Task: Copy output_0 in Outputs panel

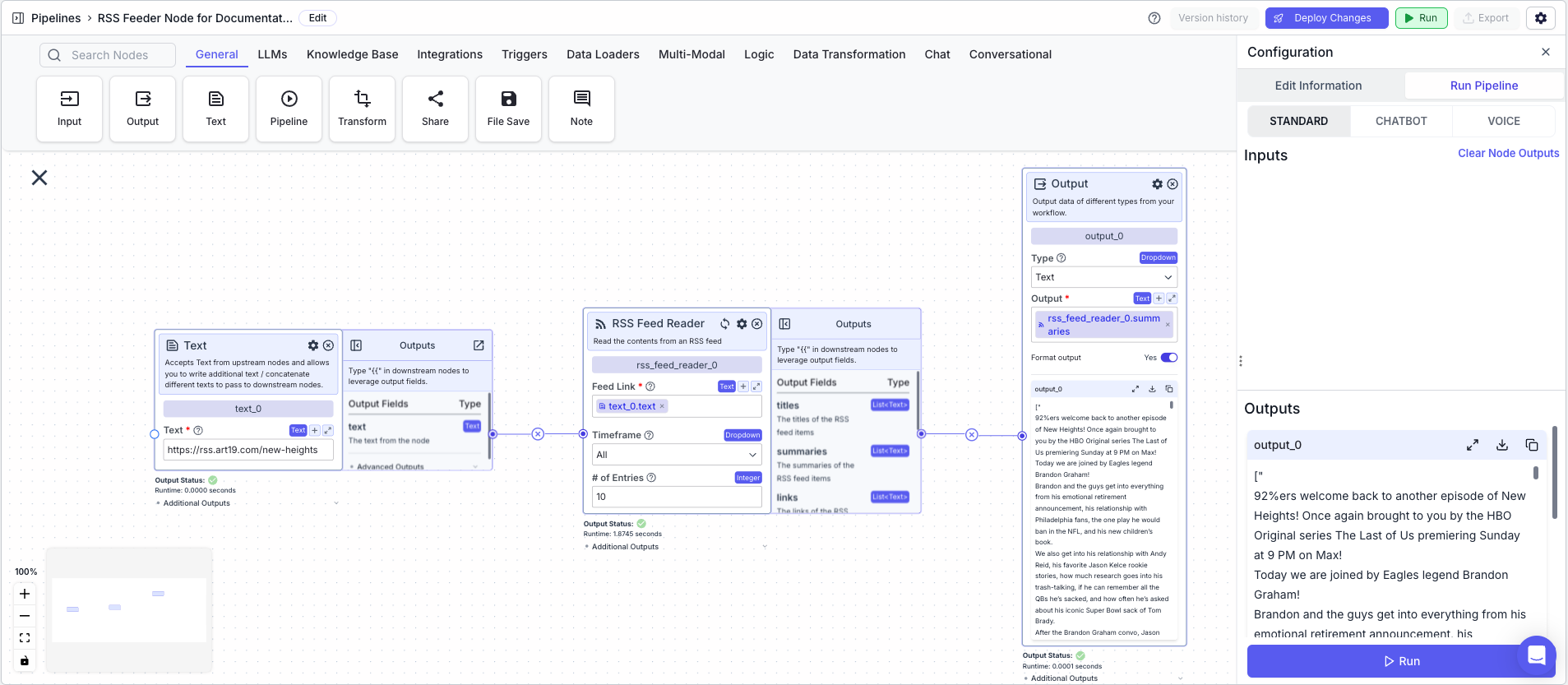Action: pyautogui.click(x=1532, y=445)
